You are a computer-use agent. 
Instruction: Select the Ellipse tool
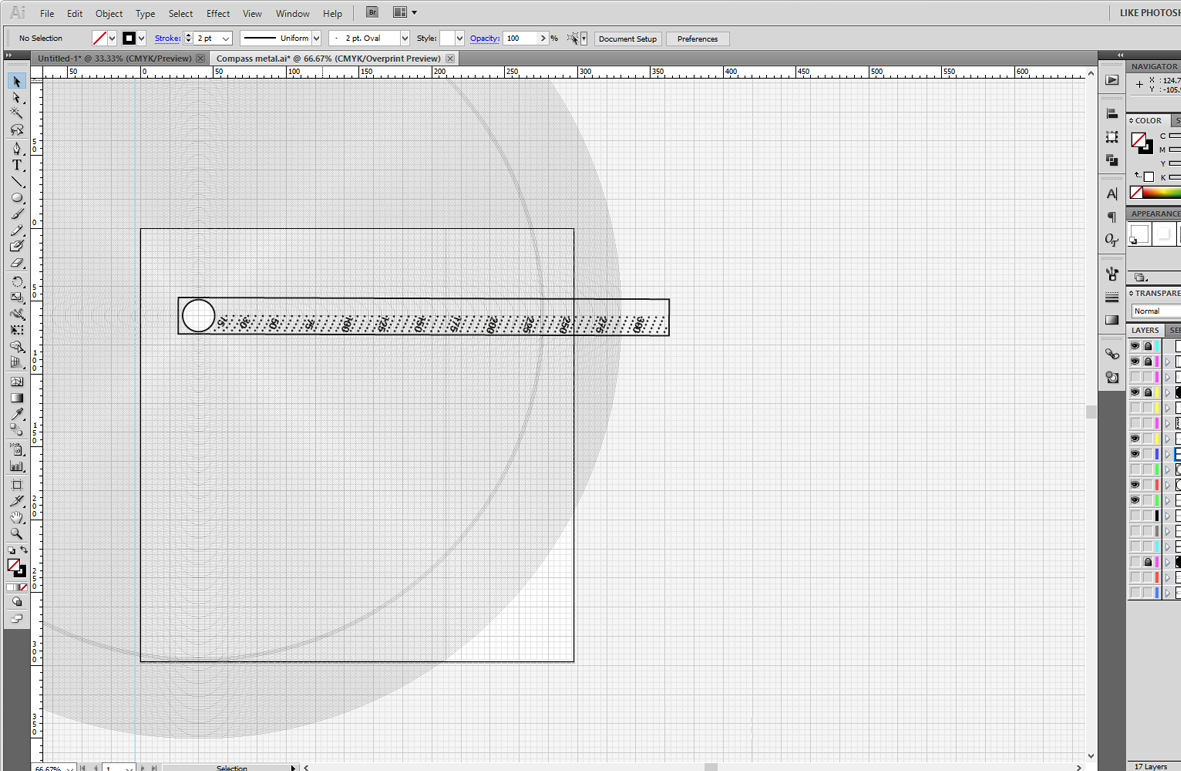[17, 198]
